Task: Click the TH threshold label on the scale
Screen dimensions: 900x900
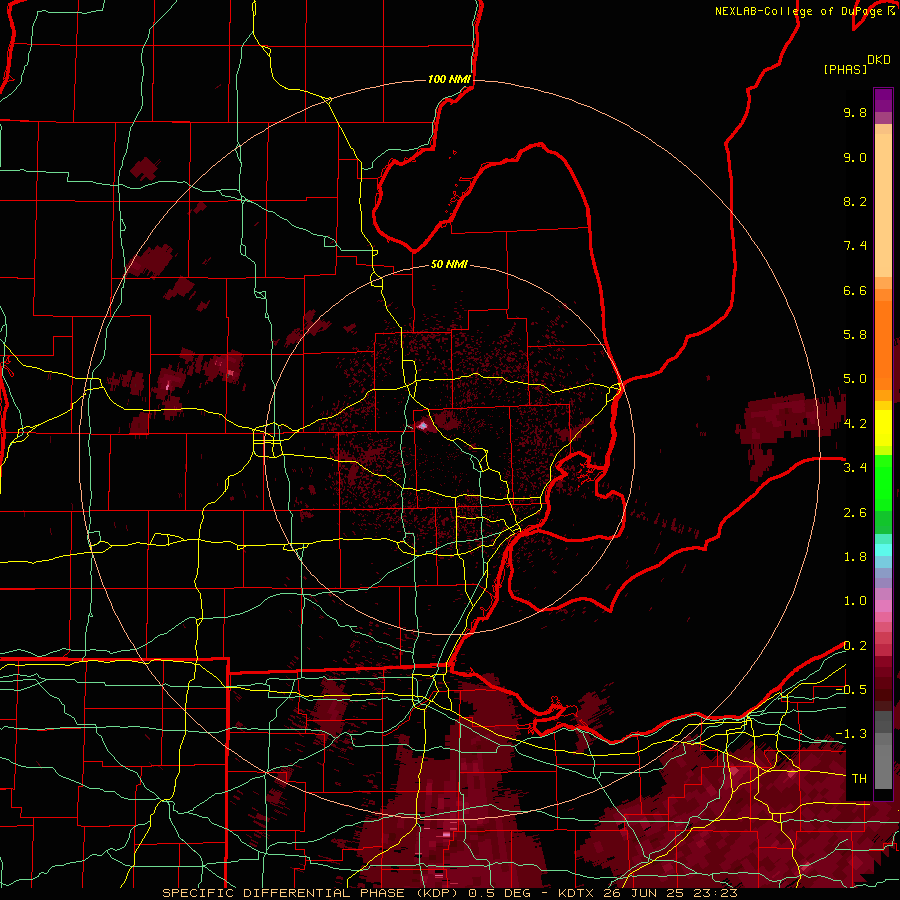Action: 859,779
